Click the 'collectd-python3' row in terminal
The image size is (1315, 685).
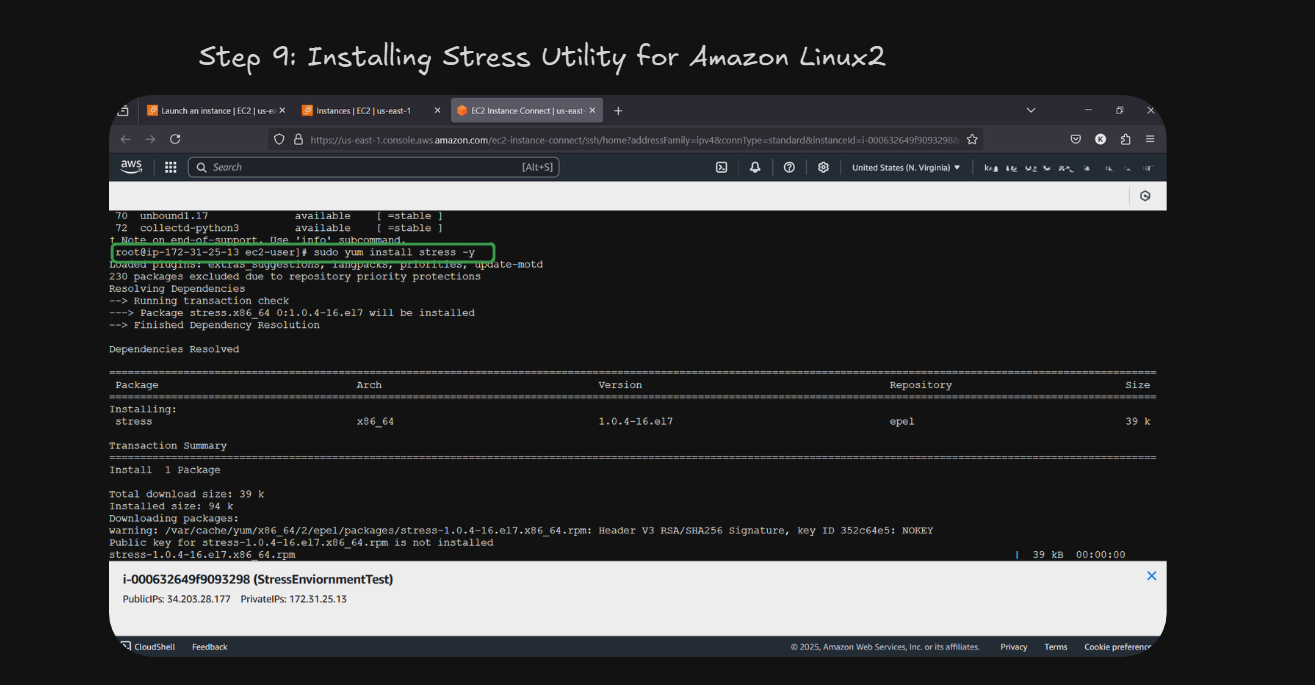click(x=278, y=228)
